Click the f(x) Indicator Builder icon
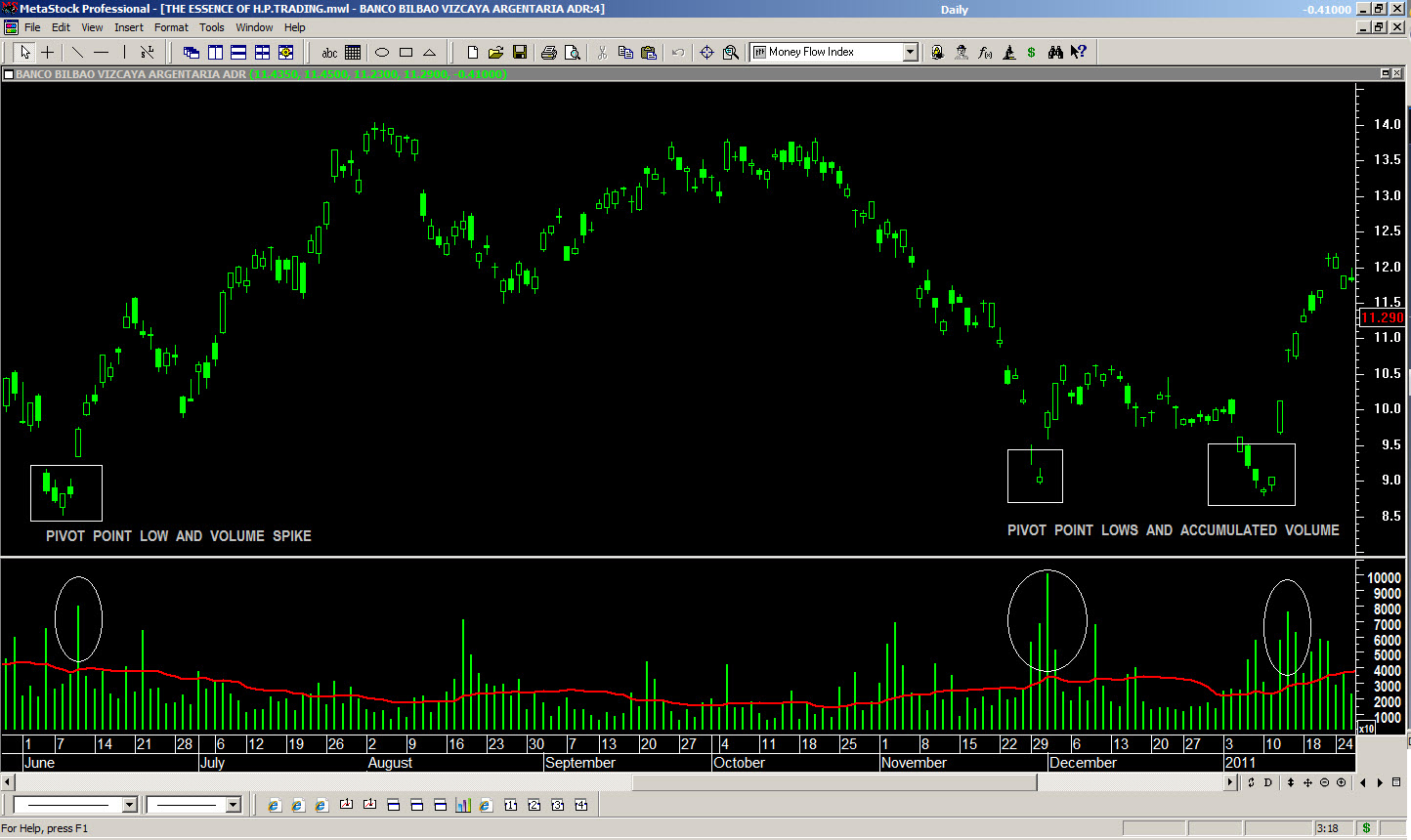Screen dimensions: 1411x840 click(x=985, y=53)
